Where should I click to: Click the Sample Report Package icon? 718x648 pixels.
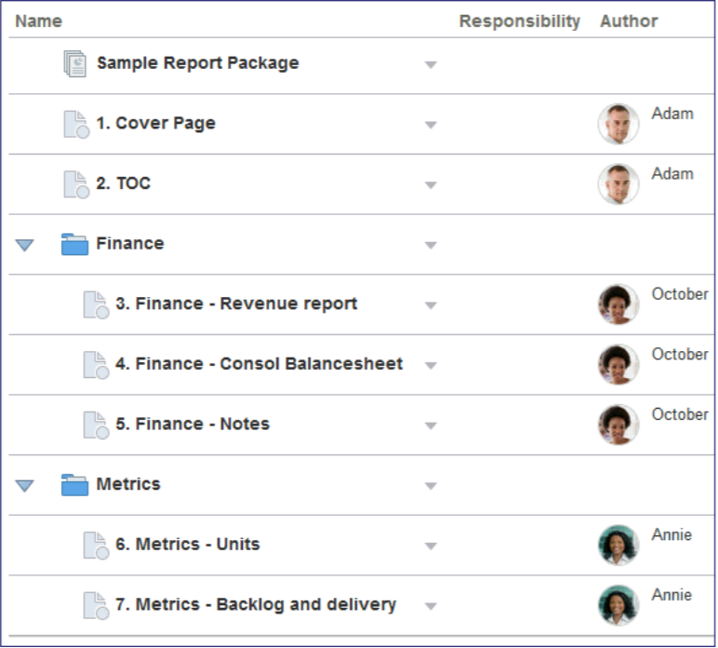(x=75, y=64)
